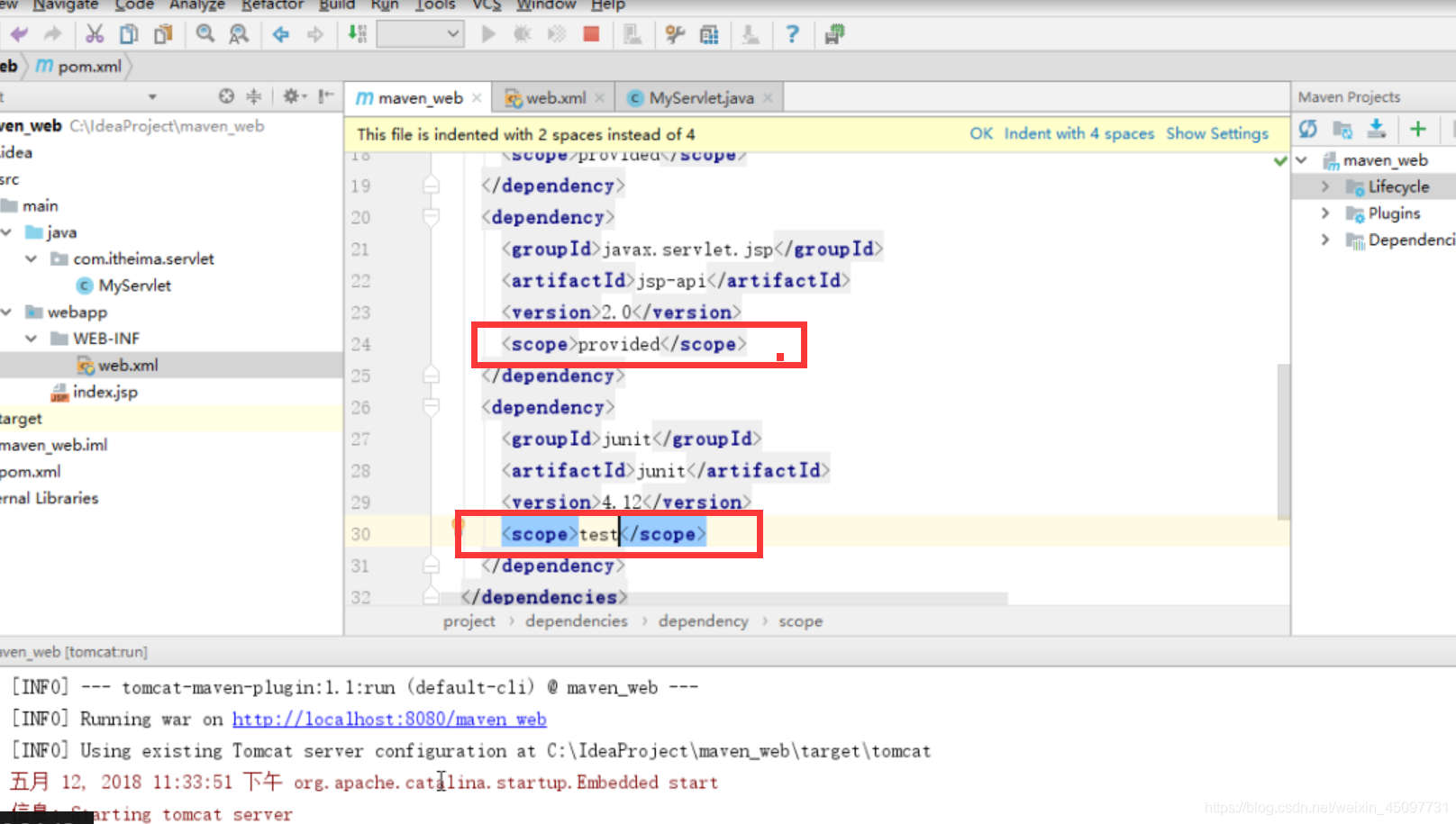Expand the Lifecycle node in Maven Projects
1456x824 pixels.
tap(1325, 186)
